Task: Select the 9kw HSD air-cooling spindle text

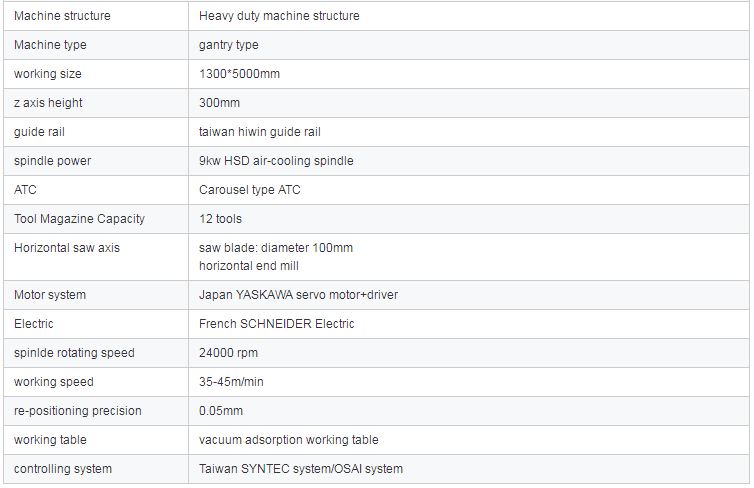Action: pyautogui.click(x=276, y=161)
